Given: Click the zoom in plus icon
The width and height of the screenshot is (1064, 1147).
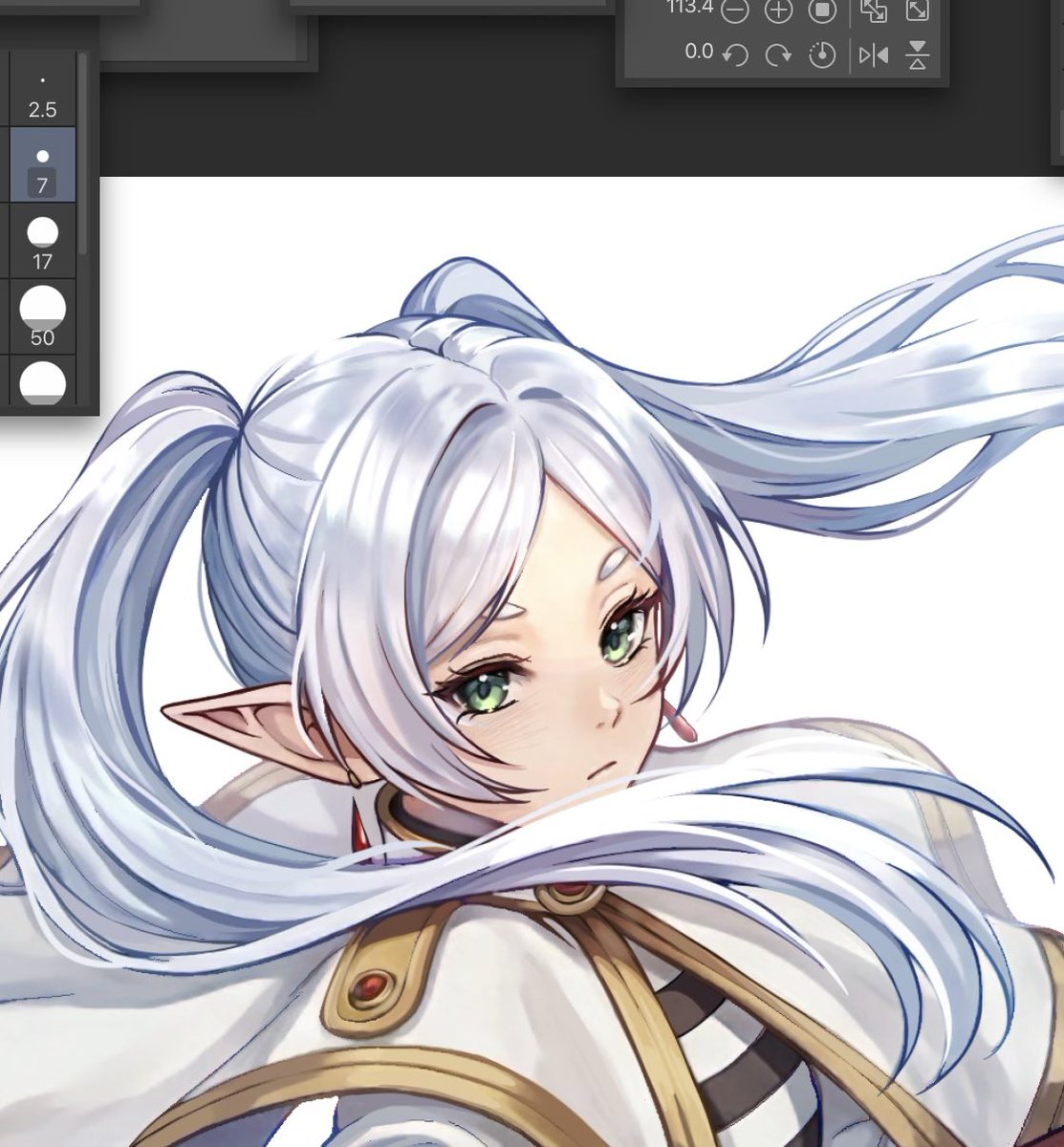Looking at the screenshot, I should click(779, 11).
